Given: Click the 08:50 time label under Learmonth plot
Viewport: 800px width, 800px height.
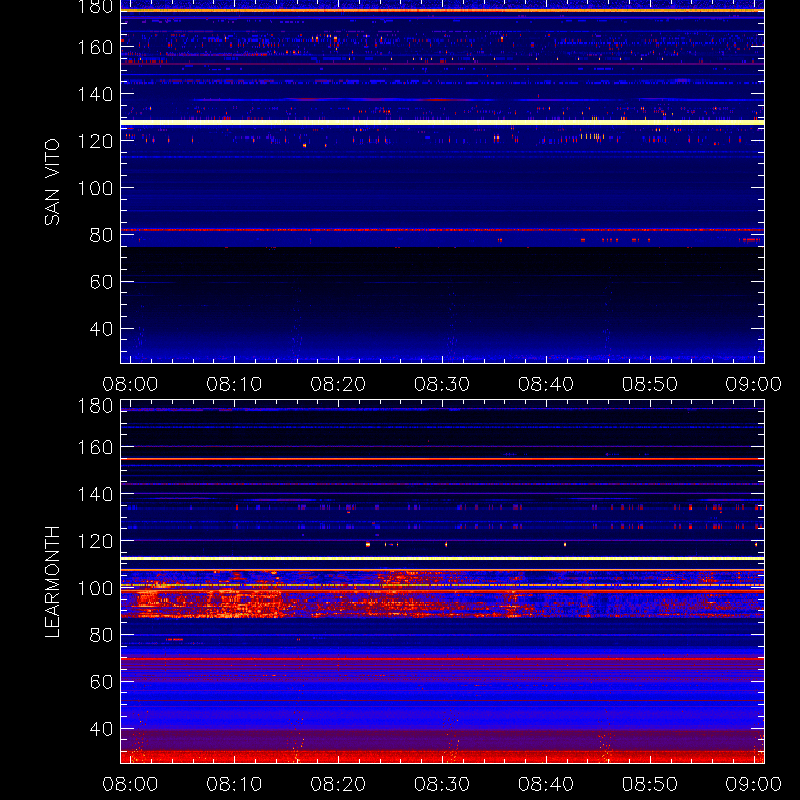Looking at the screenshot, I should click(650, 784).
